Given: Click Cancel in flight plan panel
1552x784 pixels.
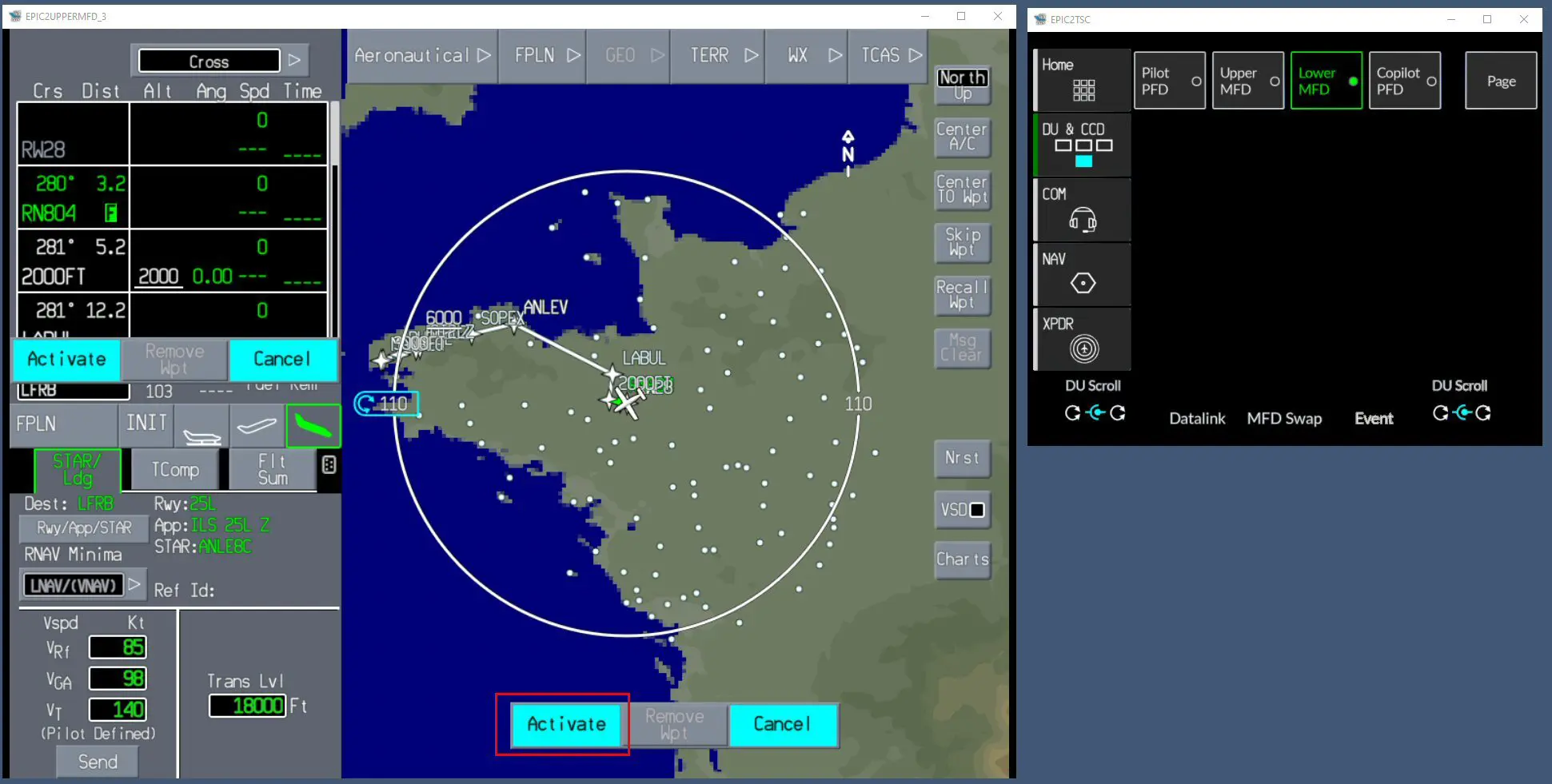Looking at the screenshot, I should tap(282, 360).
